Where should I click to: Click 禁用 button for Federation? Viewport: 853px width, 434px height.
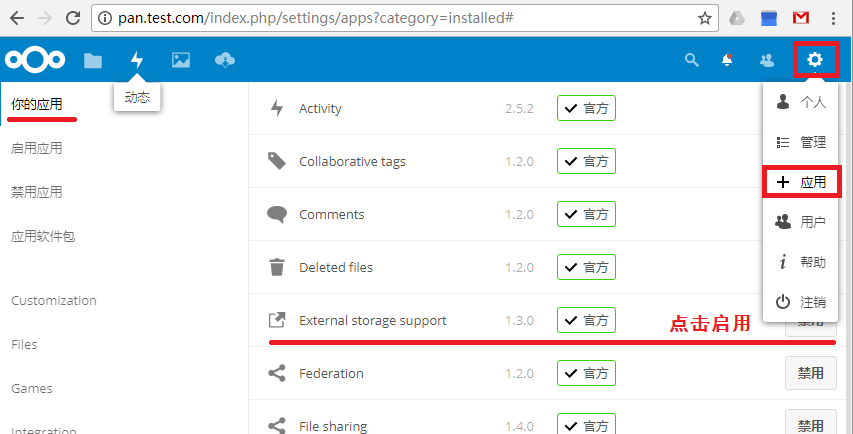point(810,373)
